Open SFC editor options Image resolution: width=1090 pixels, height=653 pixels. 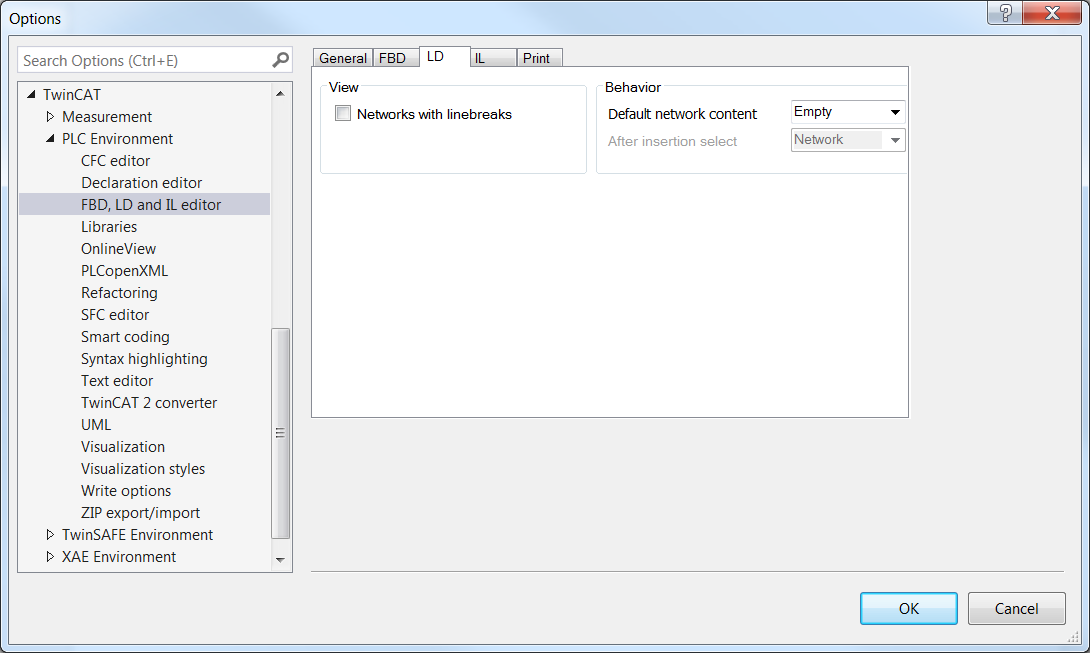coord(115,315)
